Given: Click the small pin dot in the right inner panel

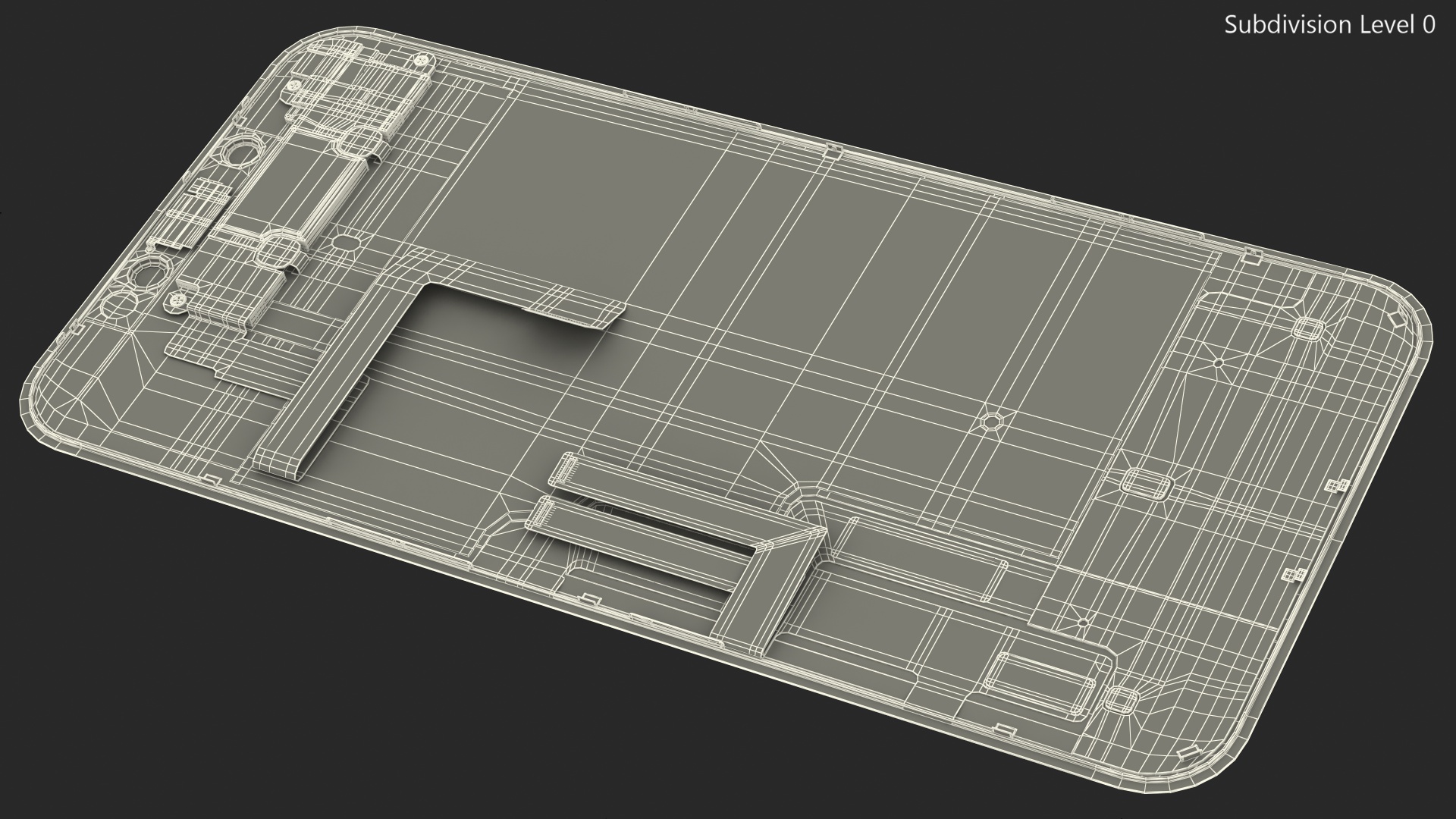Looking at the screenshot, I should tap(1218, 362).
